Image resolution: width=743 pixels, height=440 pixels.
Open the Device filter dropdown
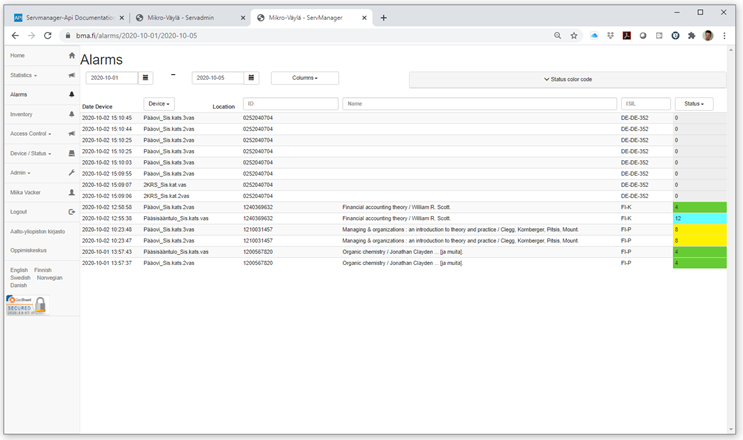tap(158, 103)
